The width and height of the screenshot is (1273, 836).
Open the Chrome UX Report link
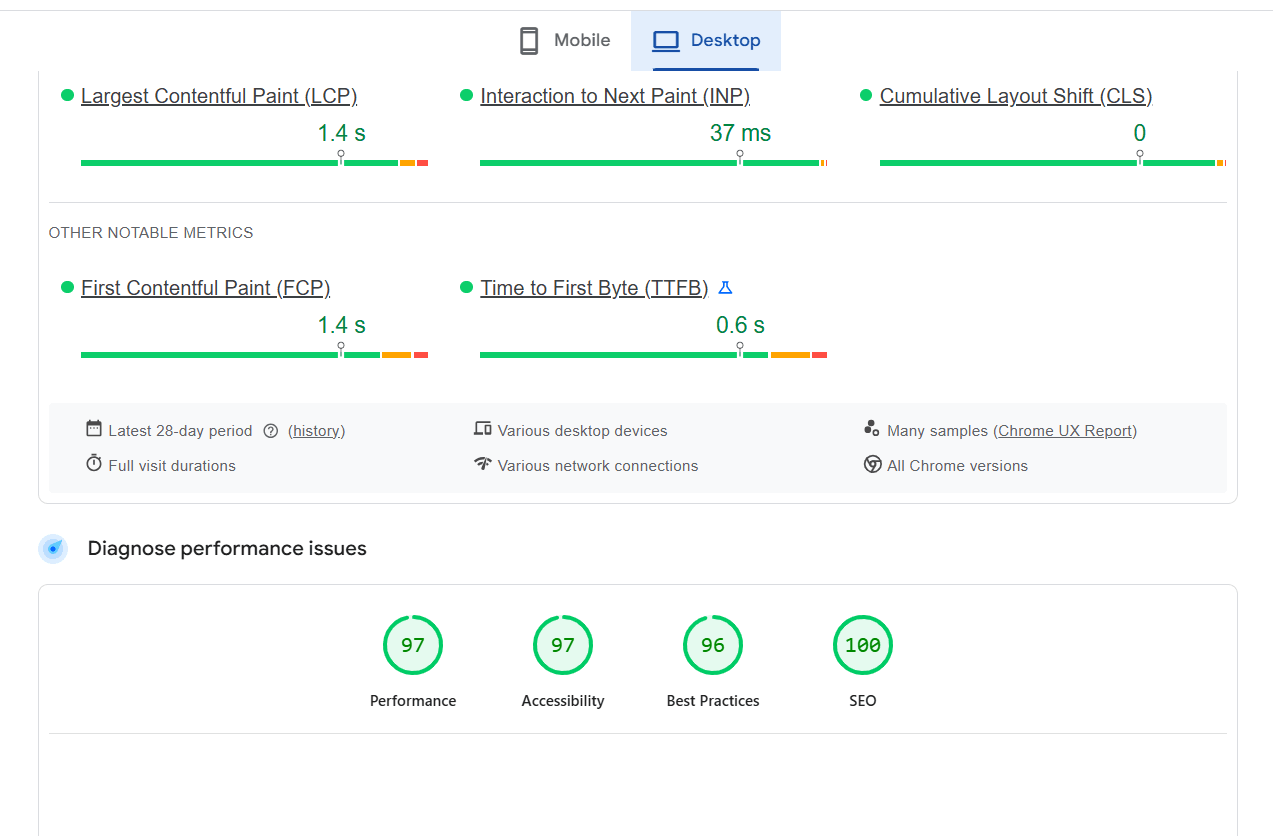(1065, 431)
